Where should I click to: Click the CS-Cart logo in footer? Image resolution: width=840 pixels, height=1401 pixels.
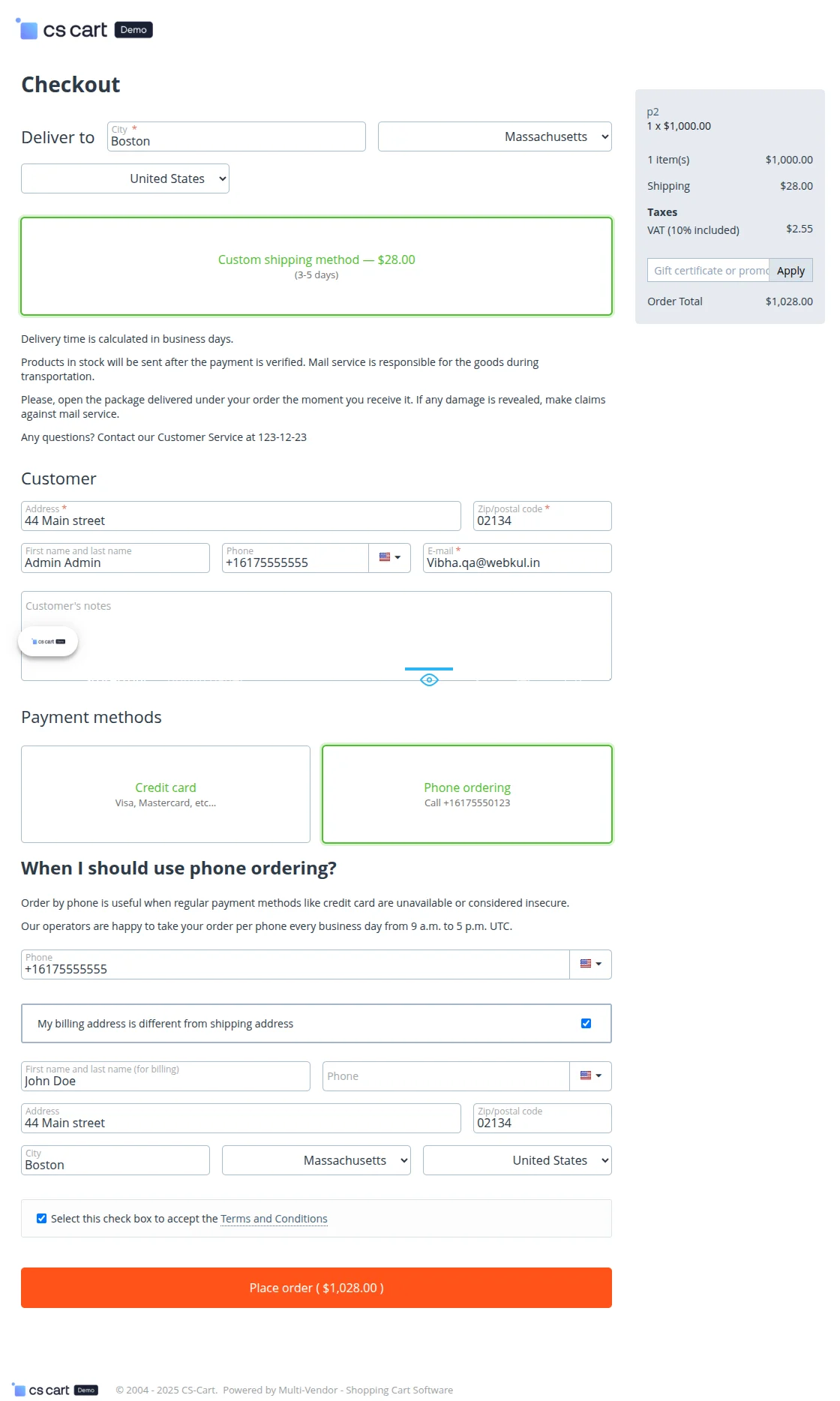coord(55,1390)
